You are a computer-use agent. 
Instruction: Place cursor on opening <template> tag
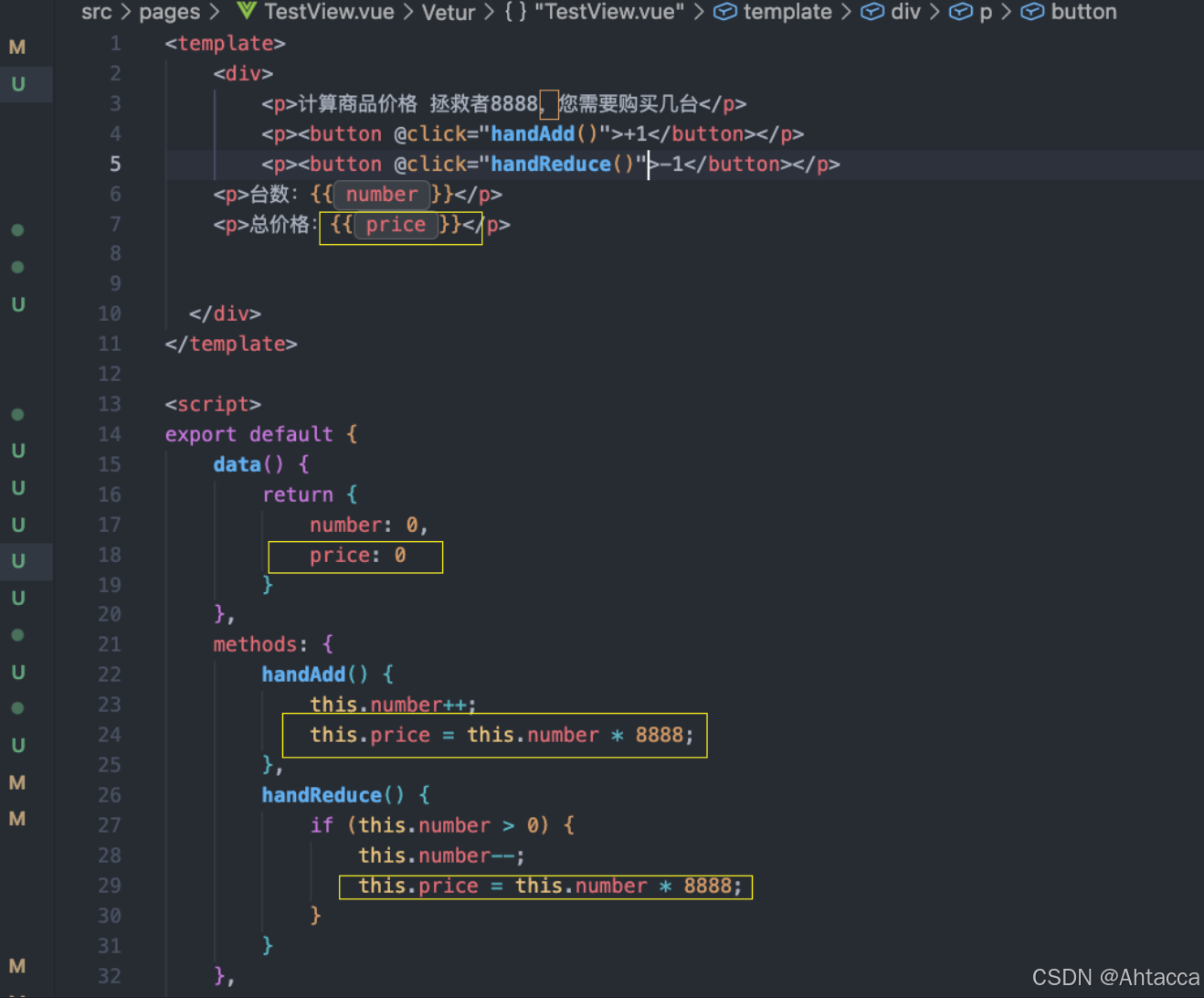(225, 43)
